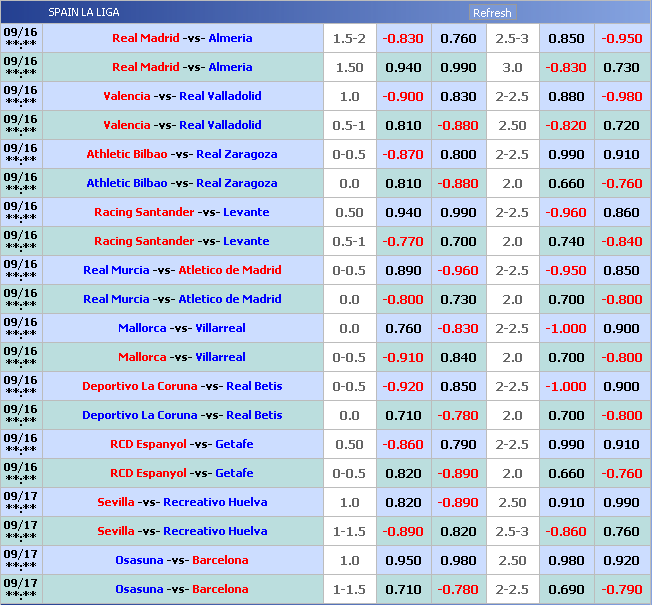Choose -0.900 odds for Valencia 1.0 handicap
This screenshot has width=652, height=605.
(x=403, y=96)
